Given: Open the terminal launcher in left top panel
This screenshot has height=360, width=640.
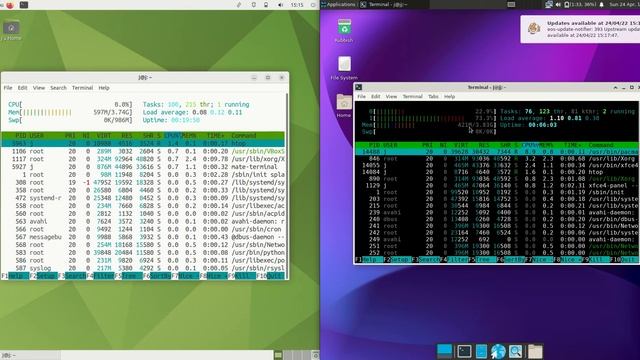Looking at the screenshot, I should [24, 5].
